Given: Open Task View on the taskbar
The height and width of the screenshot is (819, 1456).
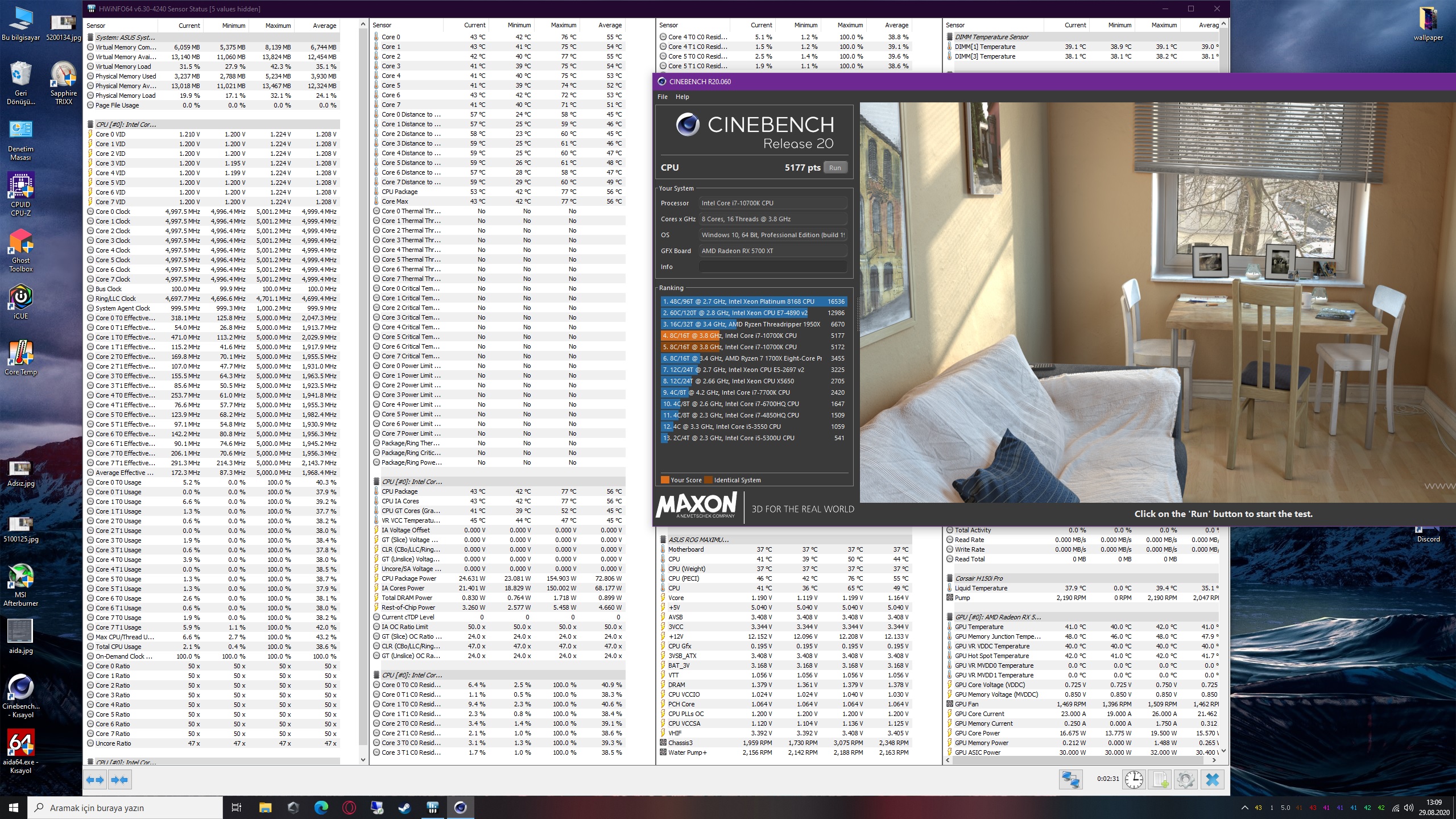Looking at the screenshot, I should tap(237, 807).
